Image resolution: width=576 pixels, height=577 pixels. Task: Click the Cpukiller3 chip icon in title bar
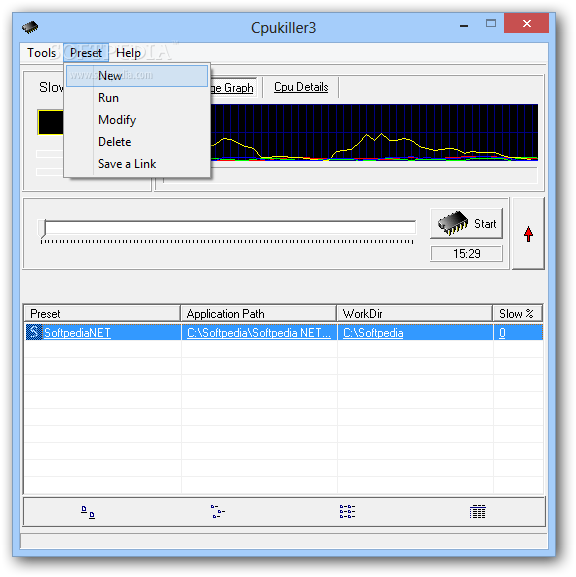30,27
